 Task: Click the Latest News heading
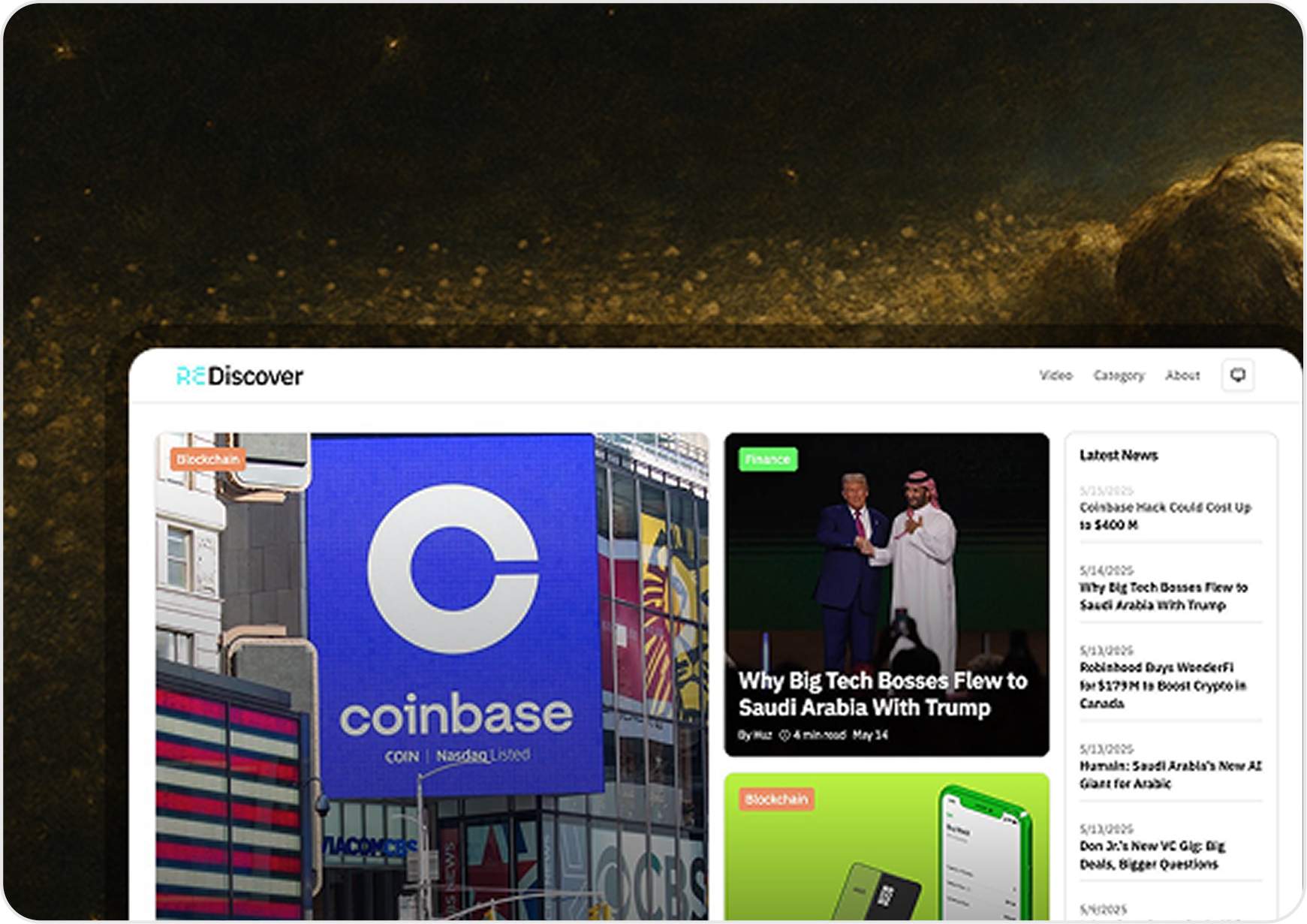[1119, 455]
